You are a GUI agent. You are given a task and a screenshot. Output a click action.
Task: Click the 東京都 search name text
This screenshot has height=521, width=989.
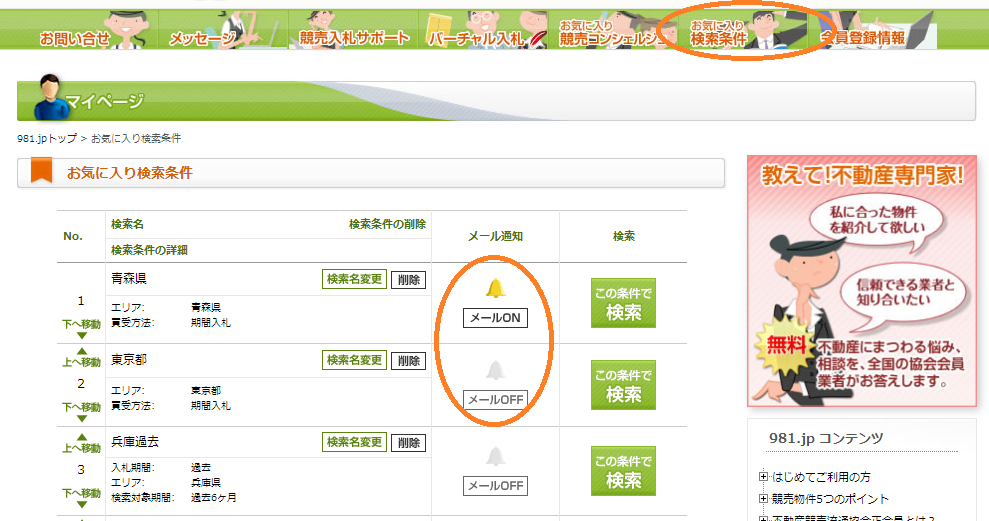pos(129,360)
